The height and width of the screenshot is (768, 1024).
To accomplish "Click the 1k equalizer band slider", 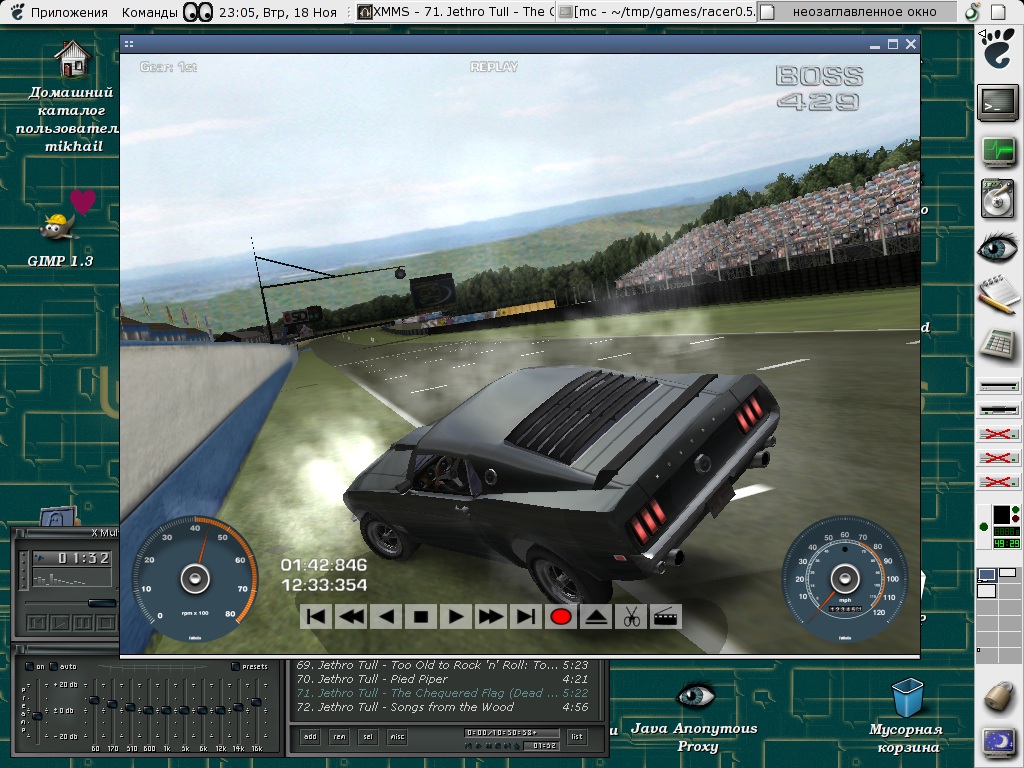I will click(x=167, y=711).
